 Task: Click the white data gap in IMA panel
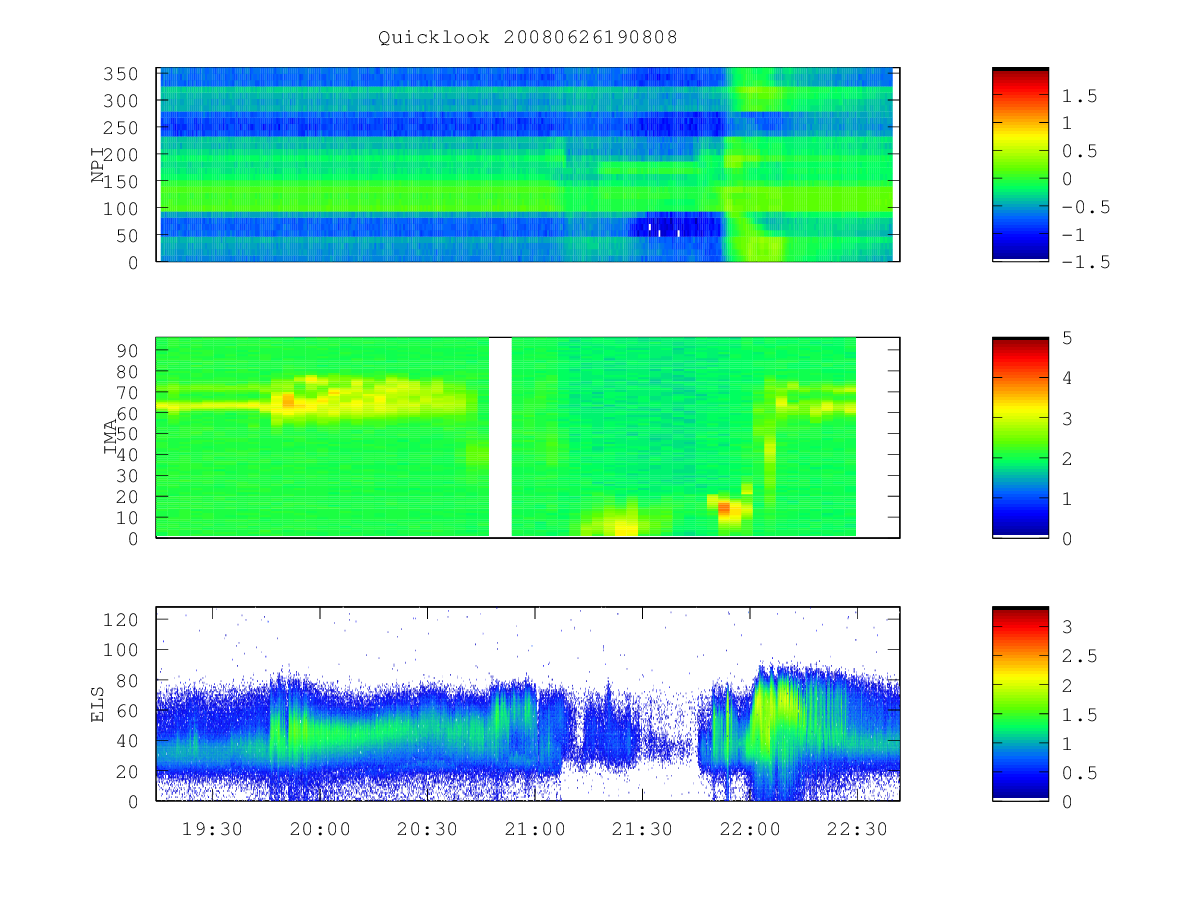(x=500, y=438)
